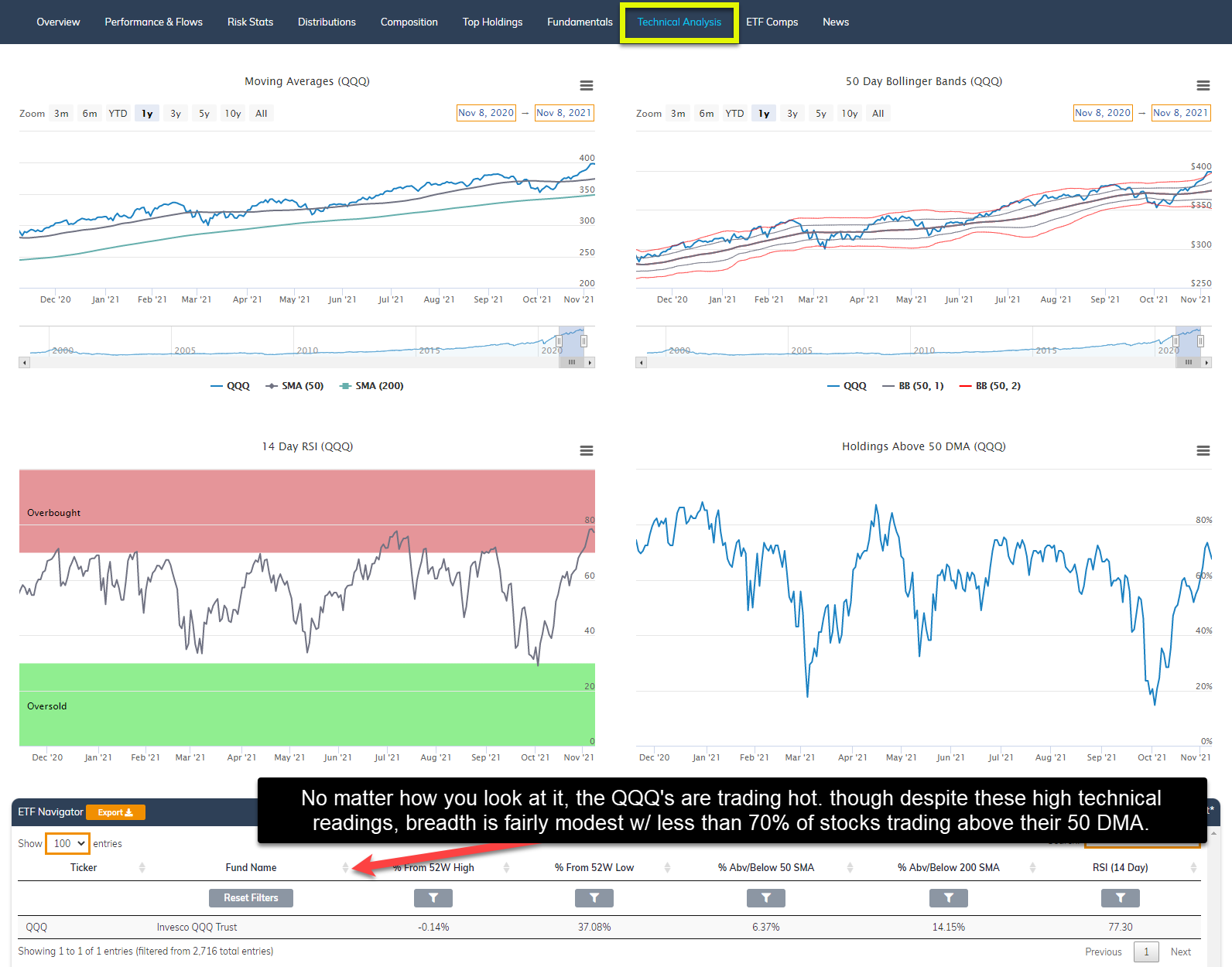1232x967 pixels.
Task: Click filter icon under % From 52W Low
Action: click(x=594, y=897)
